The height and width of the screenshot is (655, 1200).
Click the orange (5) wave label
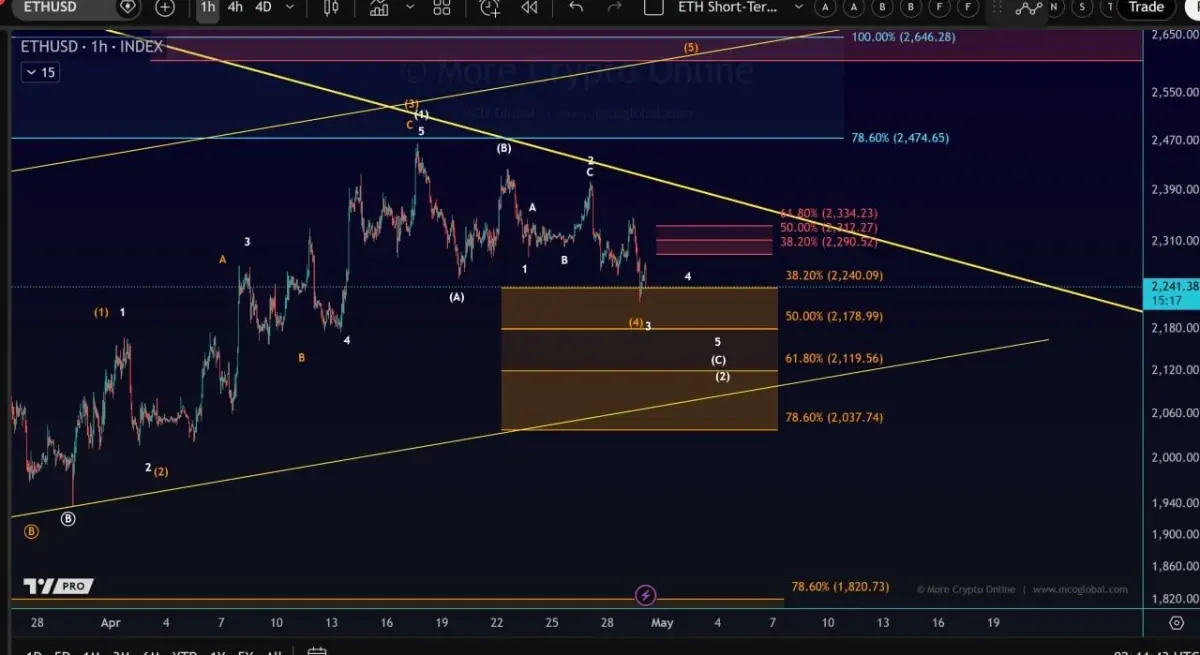691,48
